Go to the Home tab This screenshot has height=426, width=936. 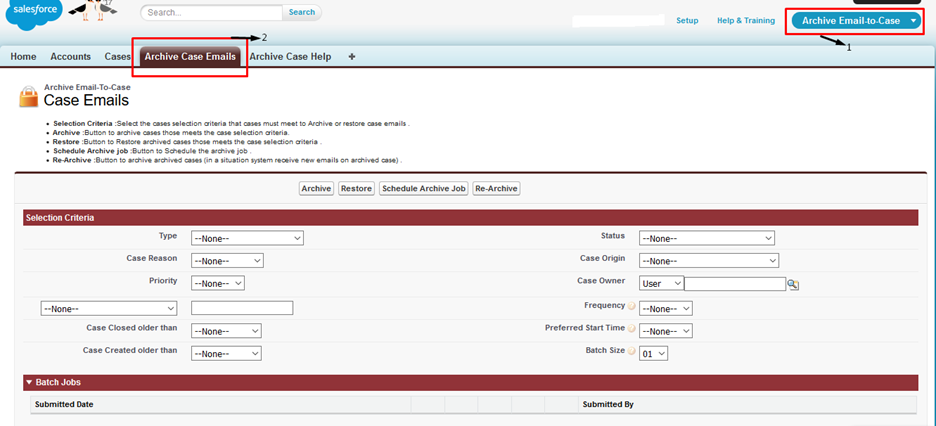(23, 57)
